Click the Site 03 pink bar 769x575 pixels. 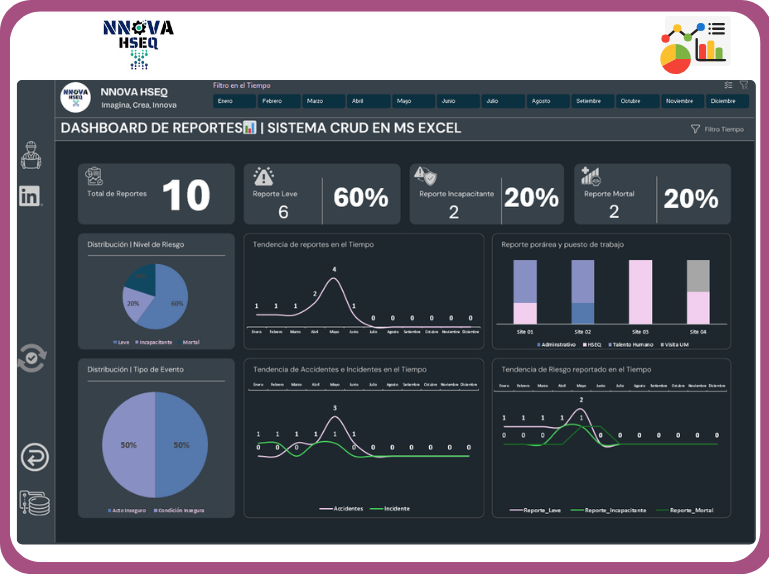click(639, 291)
